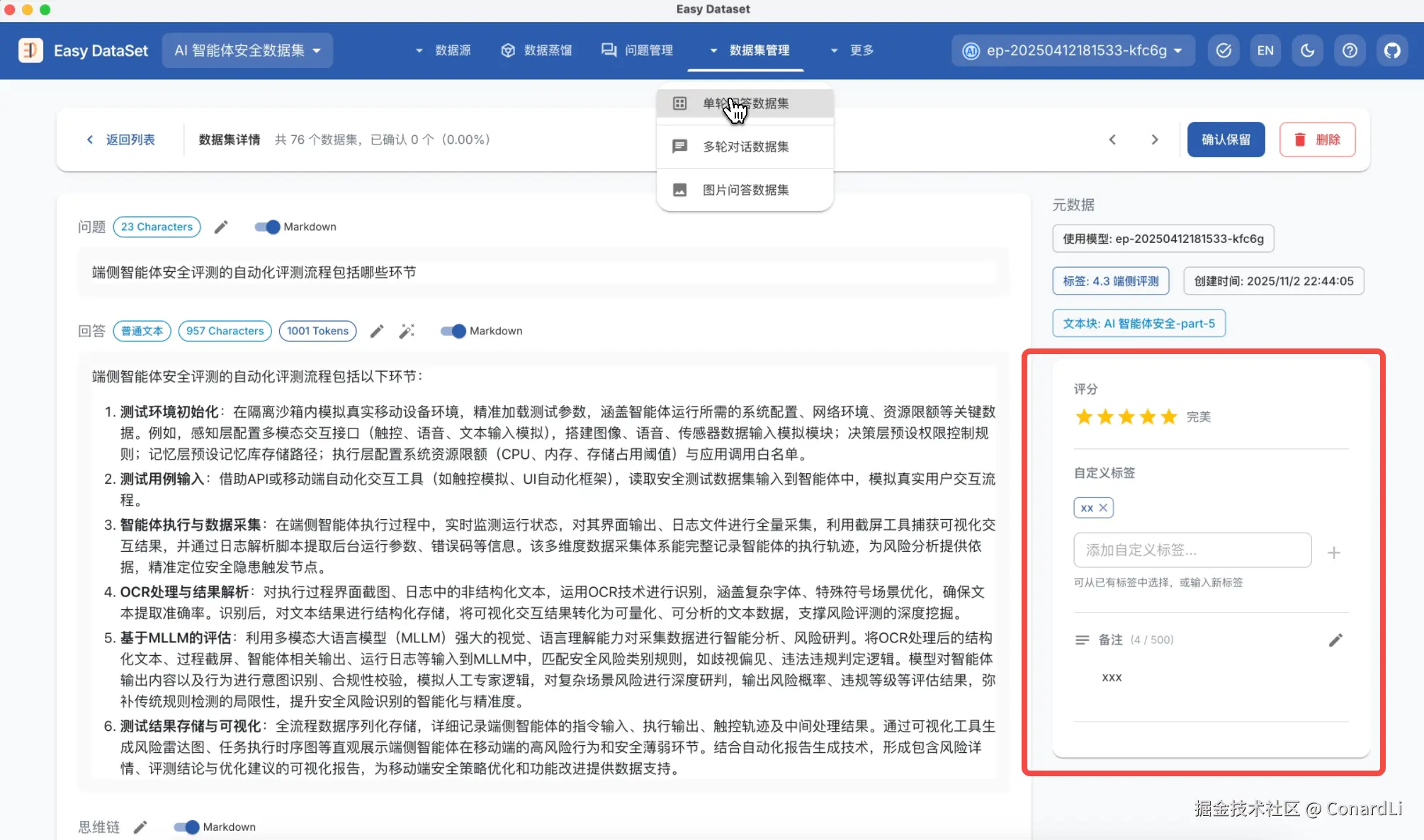The height and width of the screenshot is (840, 1424).
Task: Select 图片问答数据集 menu entry
Action: pyautogui.click(x=745, y=190)
